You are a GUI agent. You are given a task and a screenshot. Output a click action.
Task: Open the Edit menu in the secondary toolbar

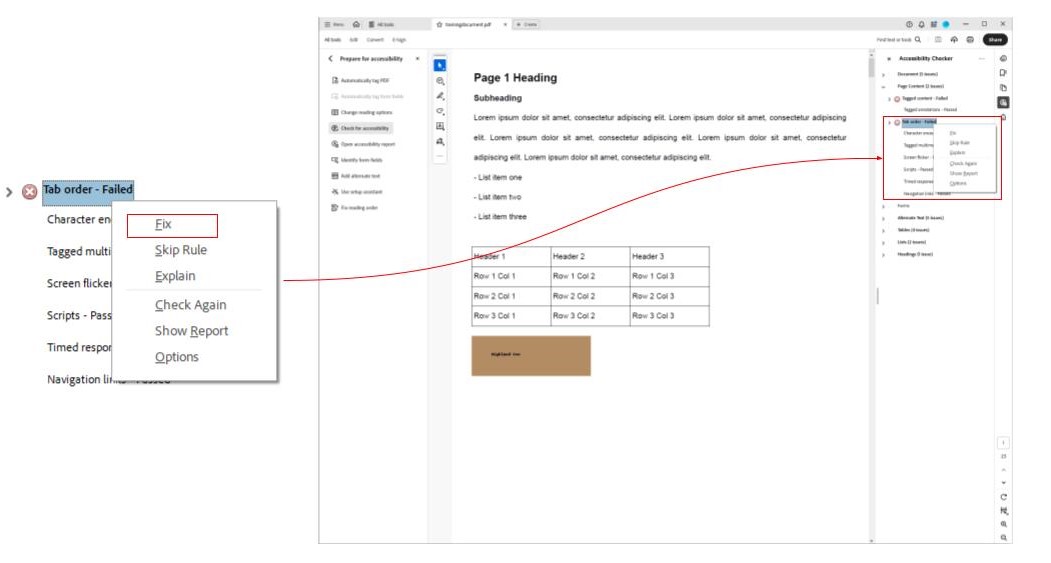pyautogui.click(x=353, y=40)
